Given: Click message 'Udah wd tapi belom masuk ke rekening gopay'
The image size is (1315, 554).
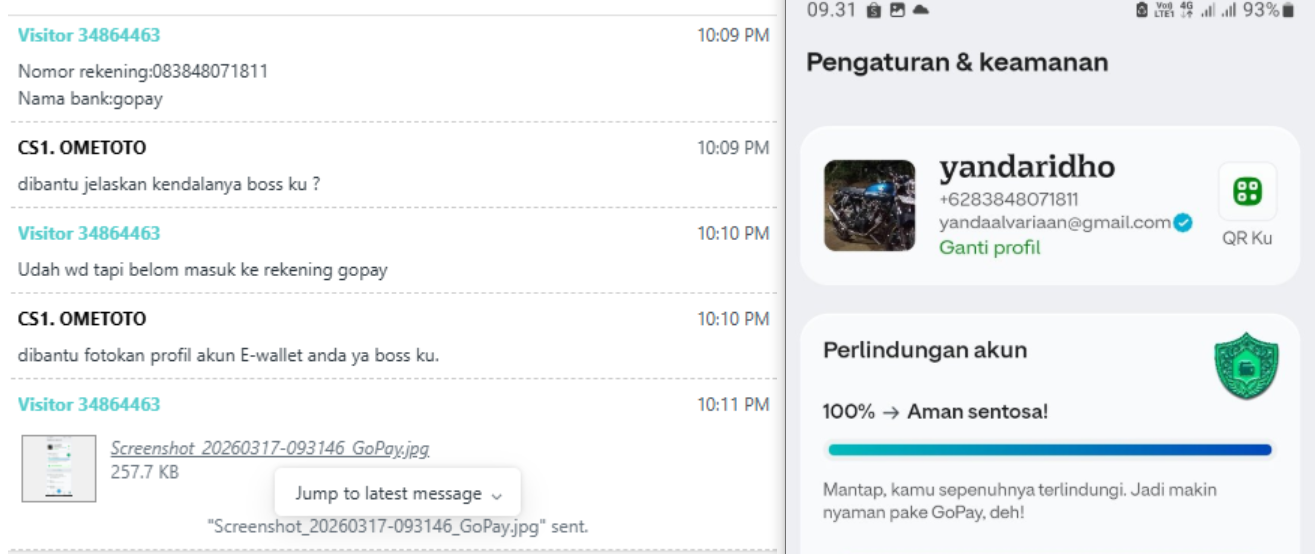Looking at the screenshot, I should (203, 270).
